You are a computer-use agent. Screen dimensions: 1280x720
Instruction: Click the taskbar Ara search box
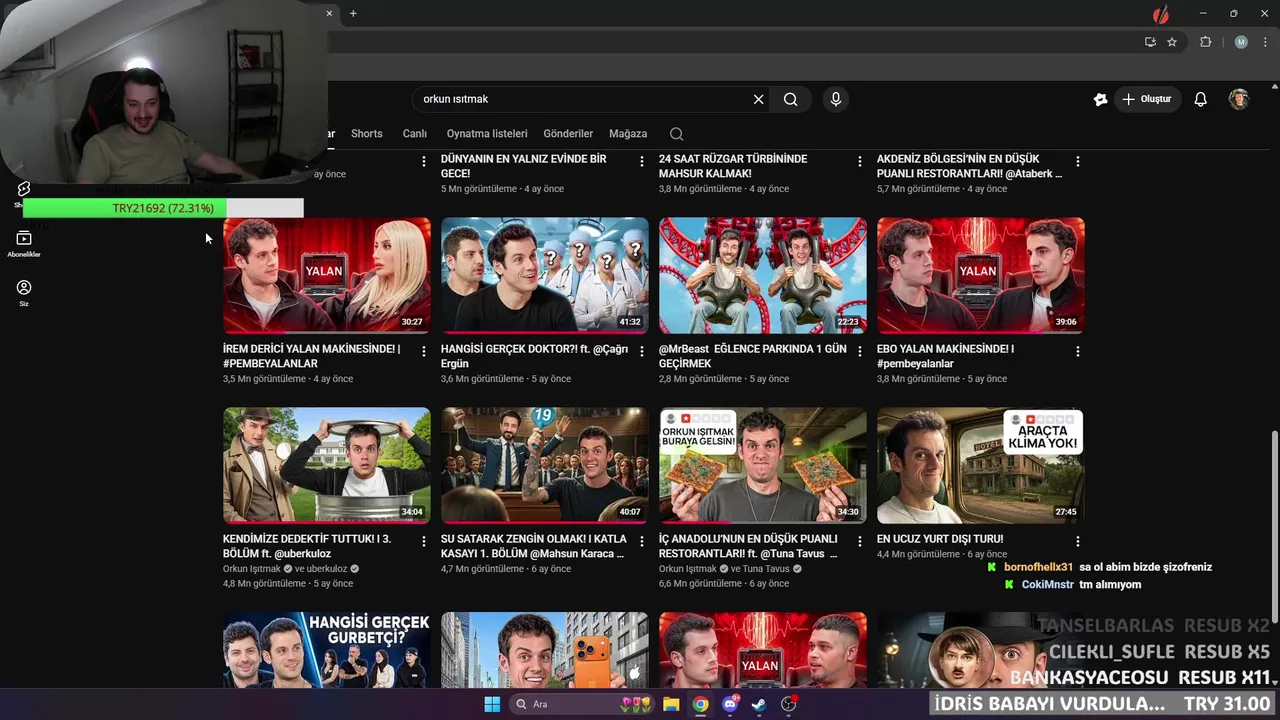(x=580, y=704)
